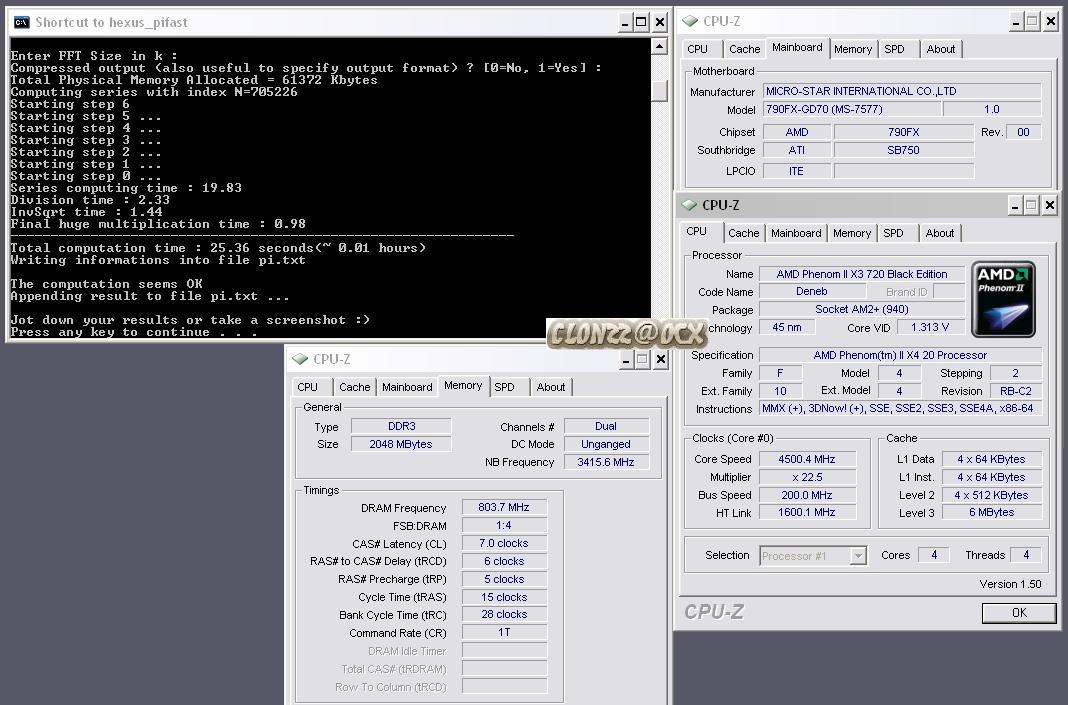The height and width of the screenshot is (705, 1068).
Task: Click Command Rate value 1T
Action: tap(504, 632)
